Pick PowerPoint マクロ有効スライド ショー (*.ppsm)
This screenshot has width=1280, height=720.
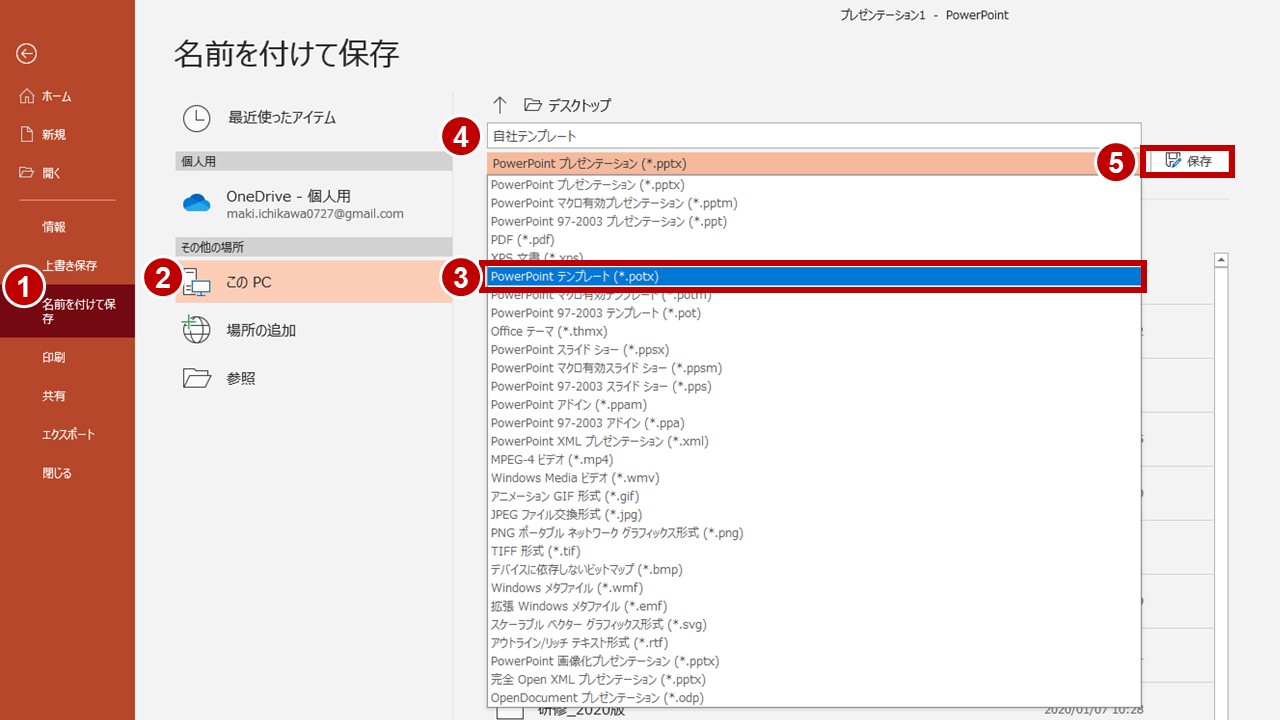point(814,368)
